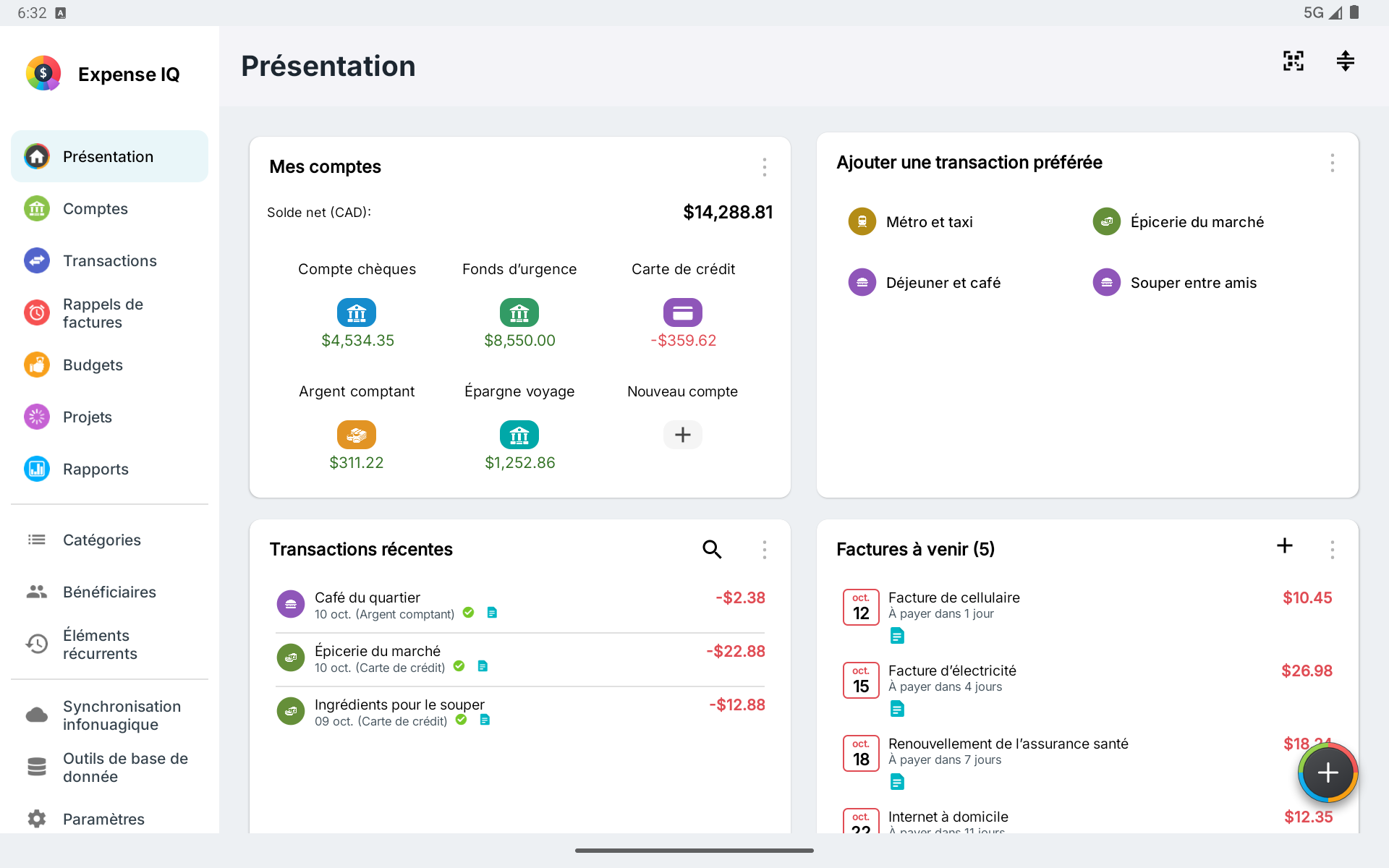Click cleared checkmark on Café du quartier
1389x868 pixels.
click(x=468, y=613)
